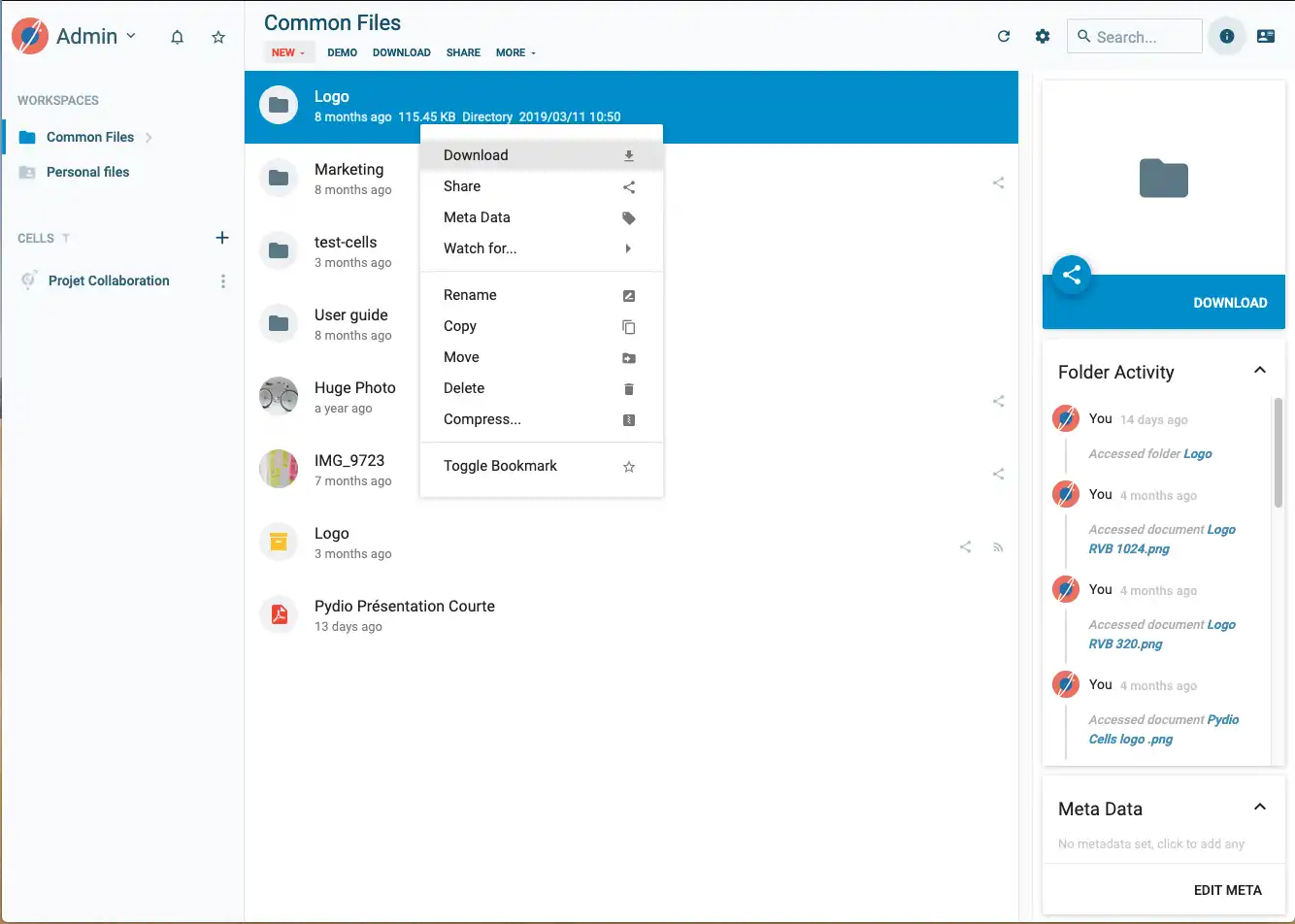Click share icon on Huge Photo row
The height and width of the screenshot is (924, 1295).
(x=998, y=401)
